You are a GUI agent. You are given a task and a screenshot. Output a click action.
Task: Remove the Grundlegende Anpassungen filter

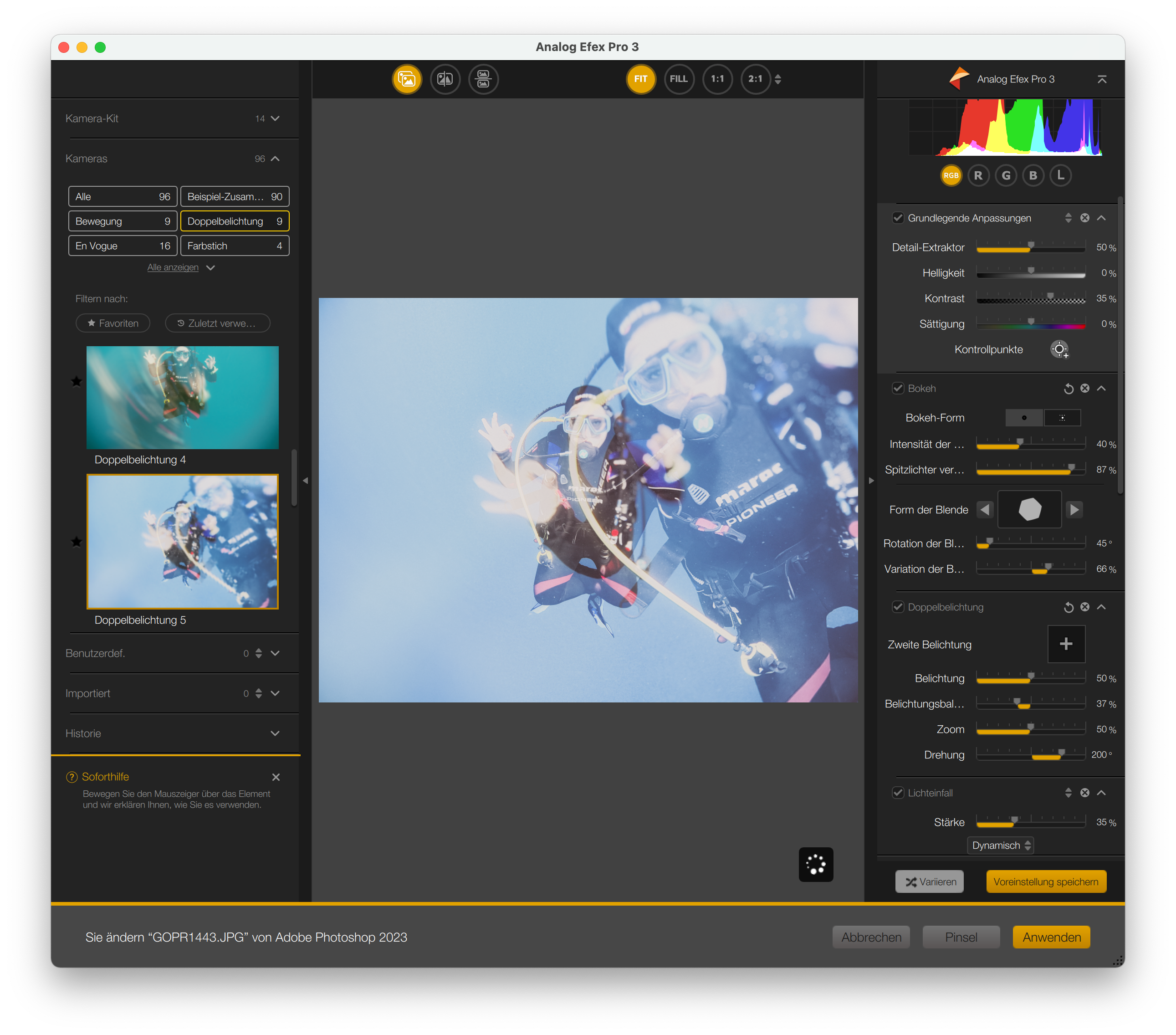[1084, 218]
